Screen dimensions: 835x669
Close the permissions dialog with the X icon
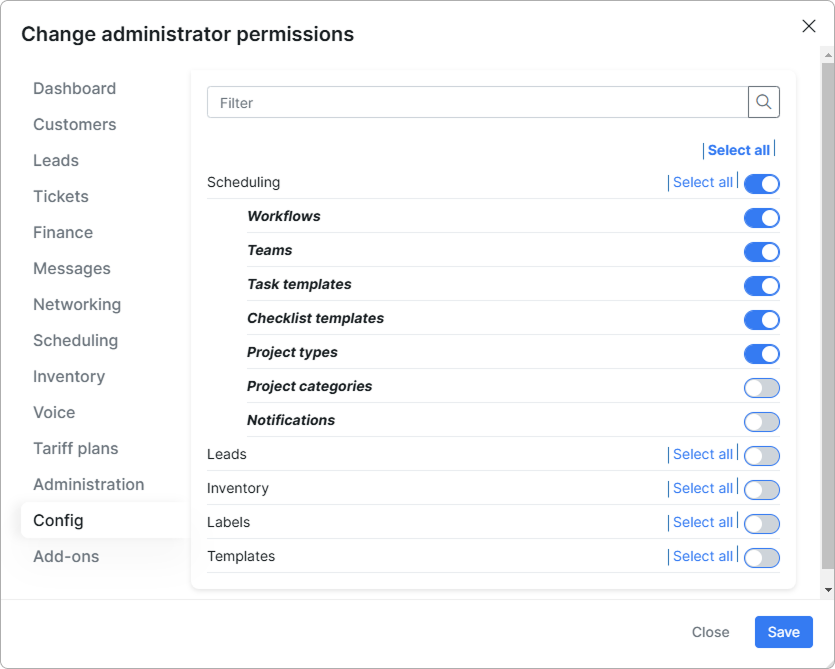click(808, 26)
